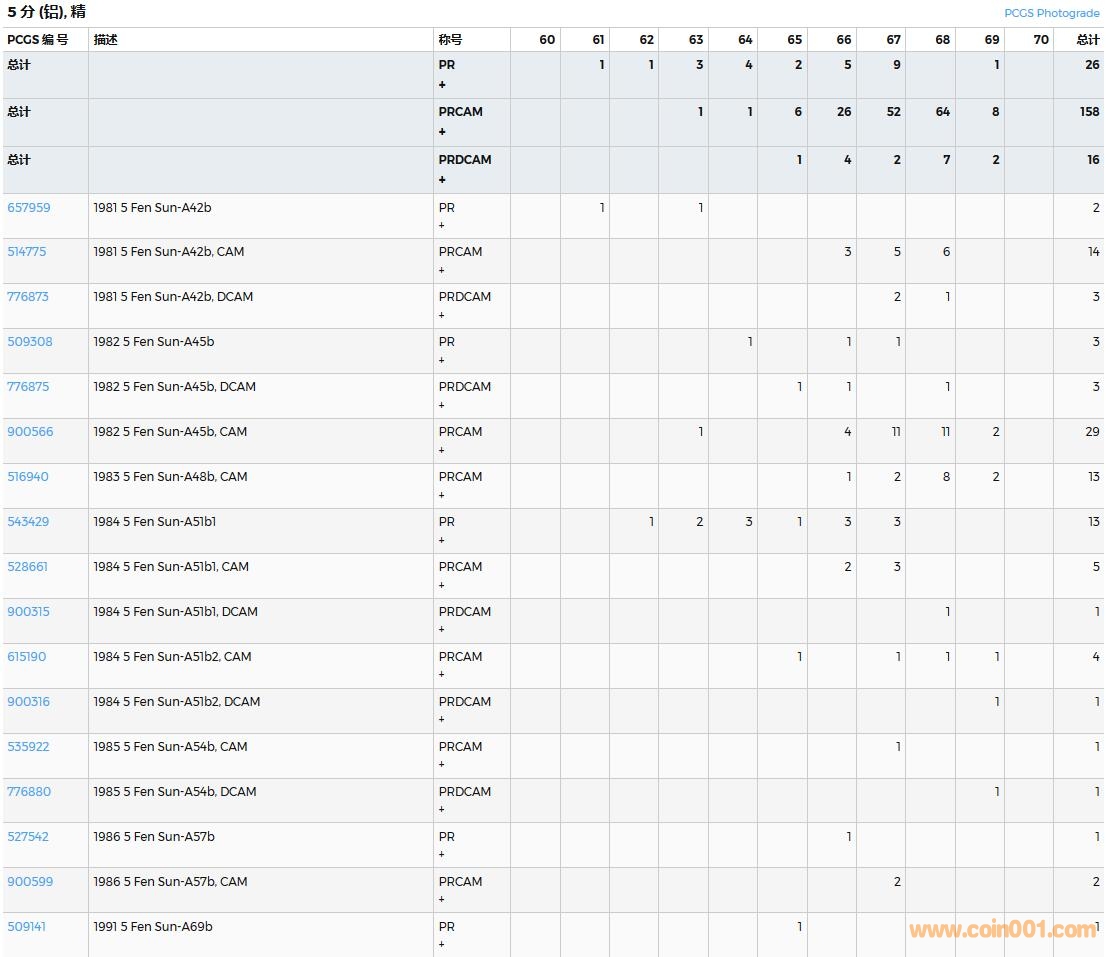Click PCGS number 615190

[x=27, y=657]
